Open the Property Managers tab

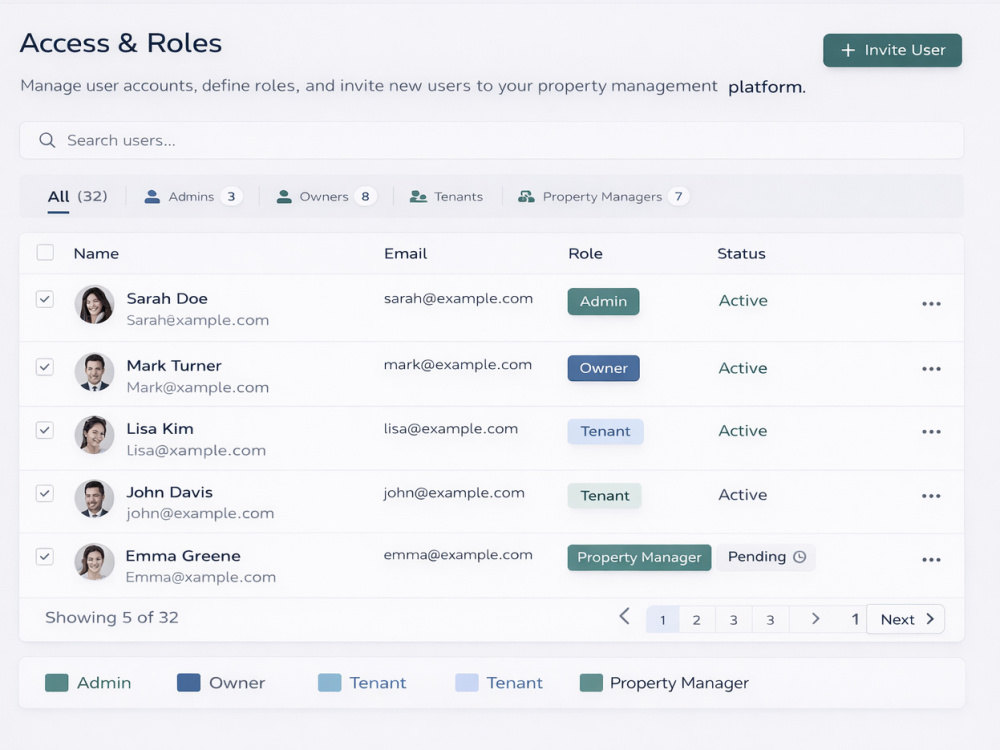click(x=603, y=196)
